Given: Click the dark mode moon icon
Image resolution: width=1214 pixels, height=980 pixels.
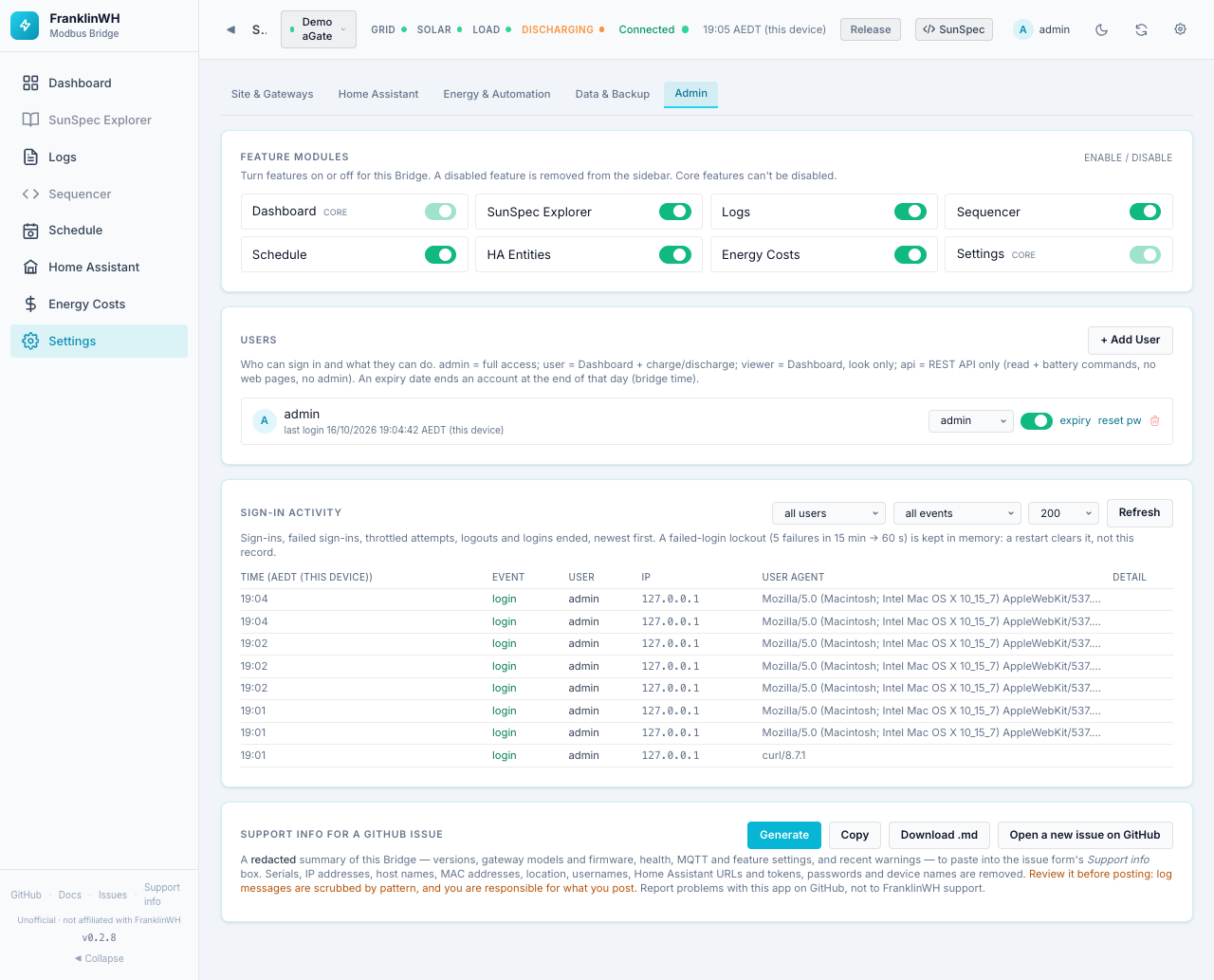Looking at the screenshot, I should tap(1101, 29).
